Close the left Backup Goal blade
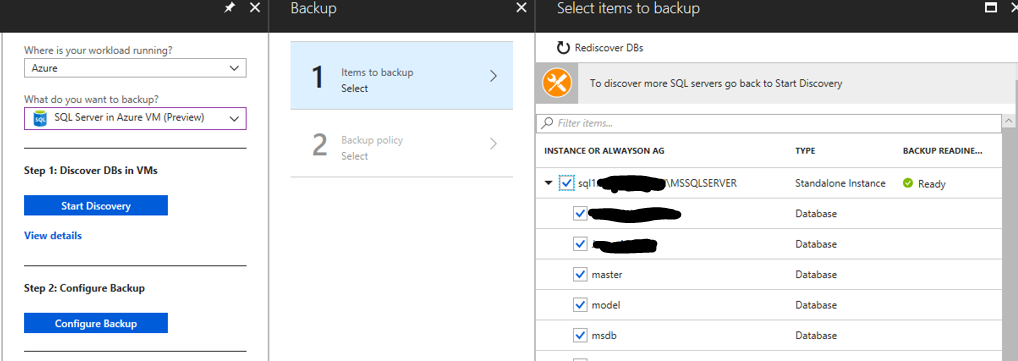 255,8
